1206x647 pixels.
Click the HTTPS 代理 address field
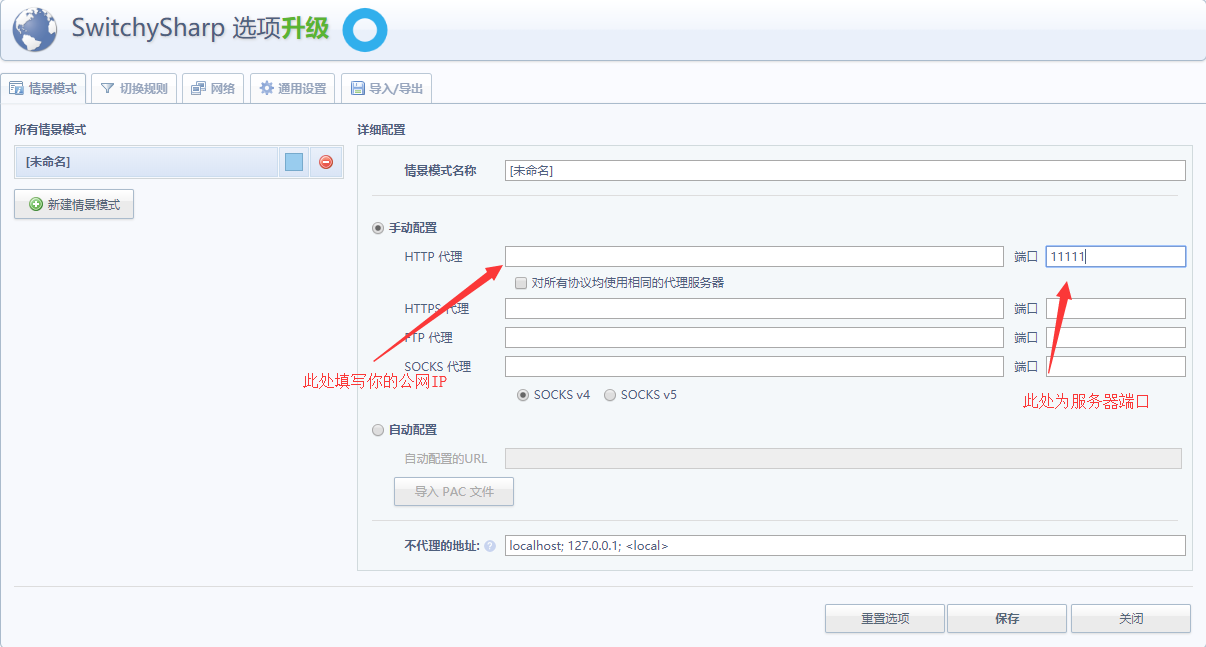click(754, 308)
